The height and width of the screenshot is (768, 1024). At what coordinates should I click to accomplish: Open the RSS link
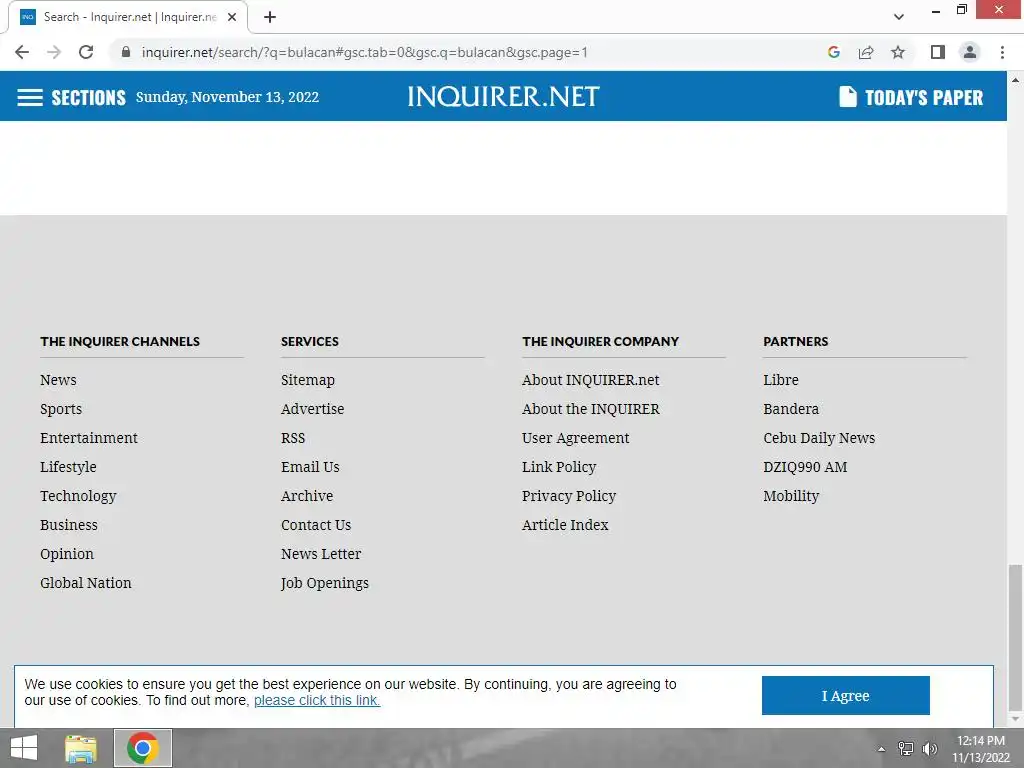[x=293, y=438]
